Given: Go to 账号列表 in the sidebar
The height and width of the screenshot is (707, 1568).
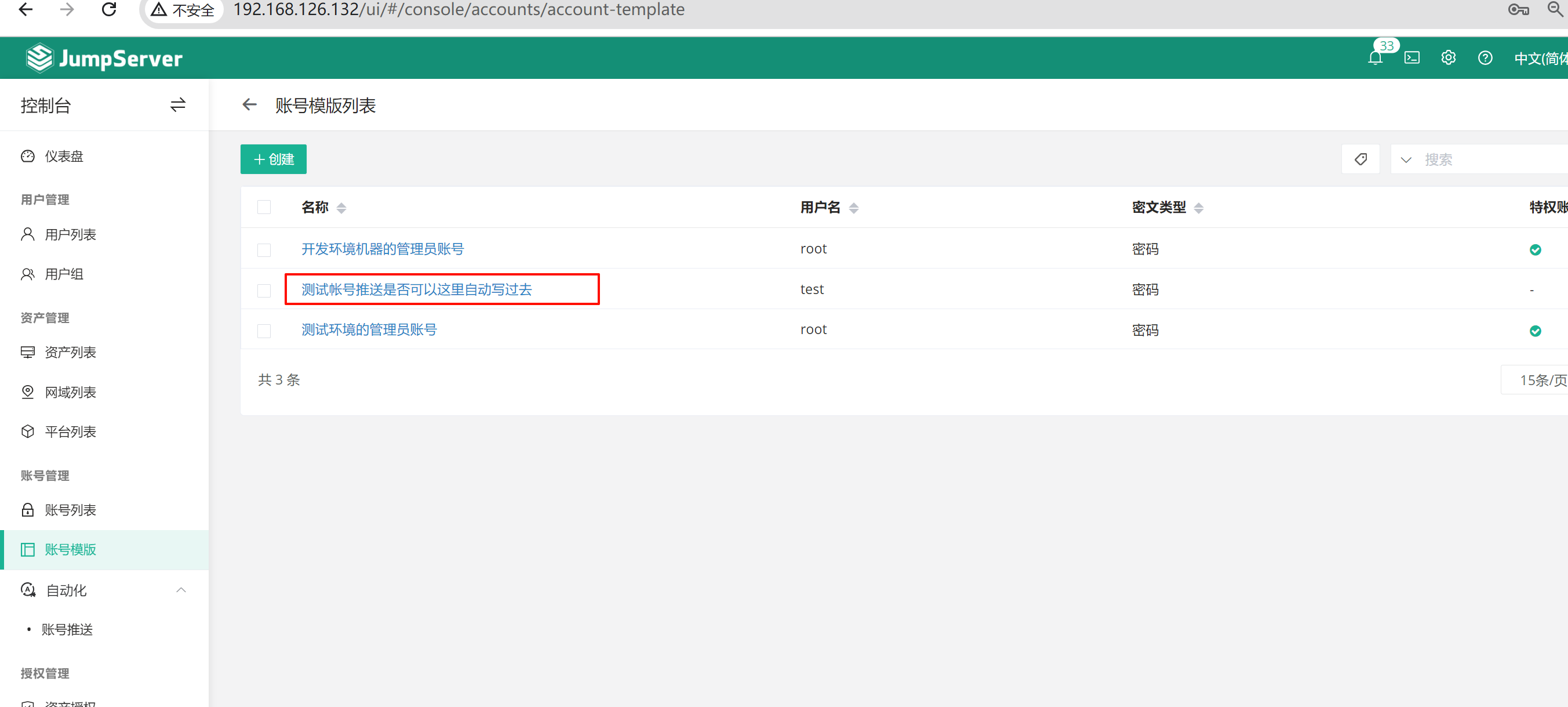Looking at the screenshot, I should tap(70, 510).
